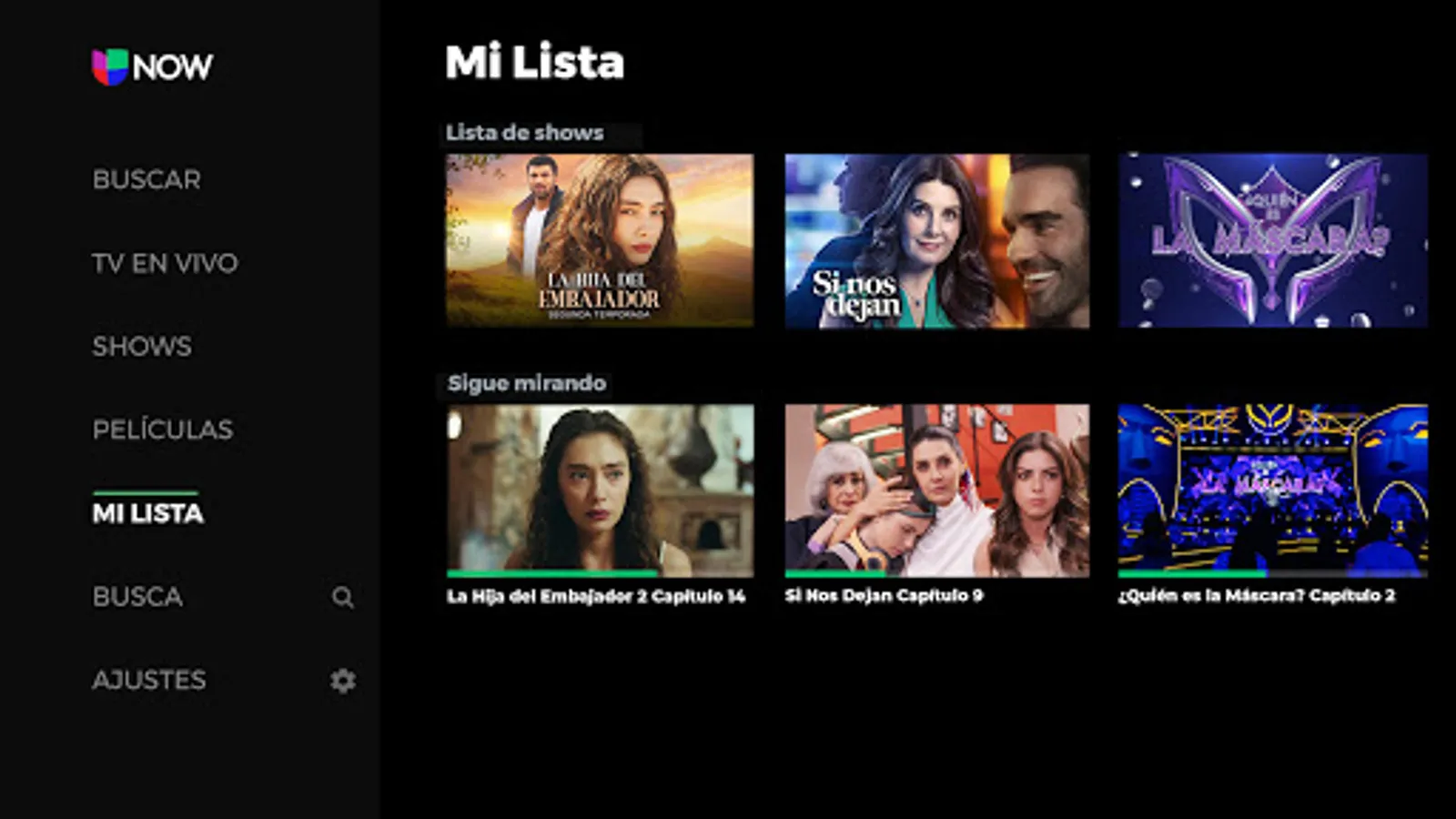Screen dimensions: 1456x819
Task: Open the BUSCA sidebar entry
Action: (x=137, y=597)
